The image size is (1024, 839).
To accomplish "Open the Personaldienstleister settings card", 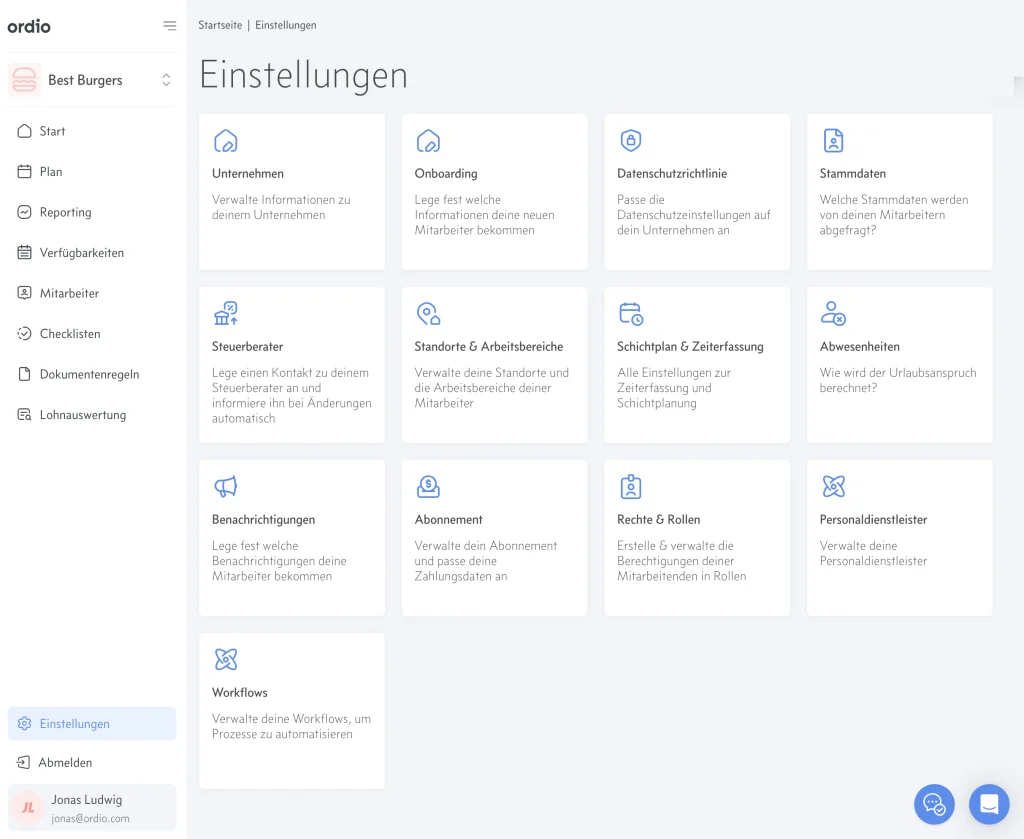I will [x=899, y=538].
